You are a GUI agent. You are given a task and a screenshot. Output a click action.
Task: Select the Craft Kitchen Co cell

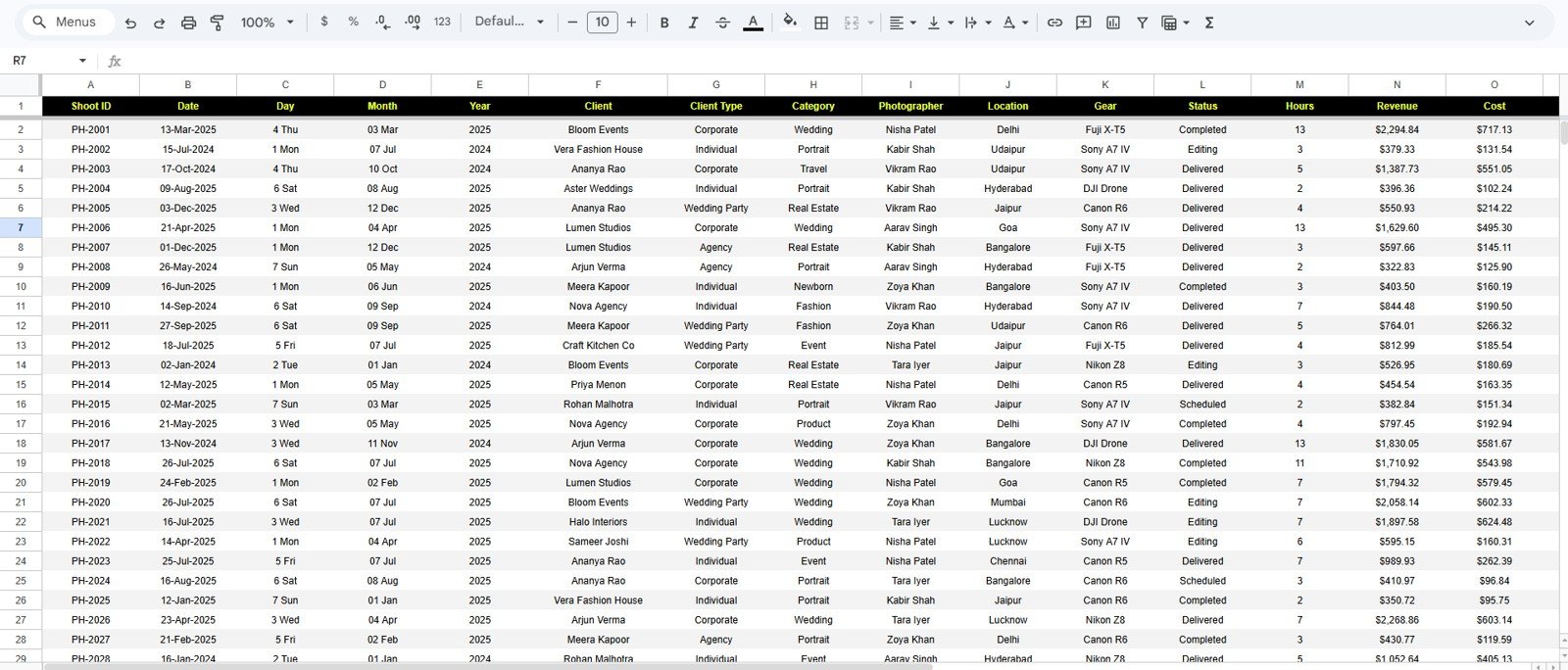(x=598, y=345)
